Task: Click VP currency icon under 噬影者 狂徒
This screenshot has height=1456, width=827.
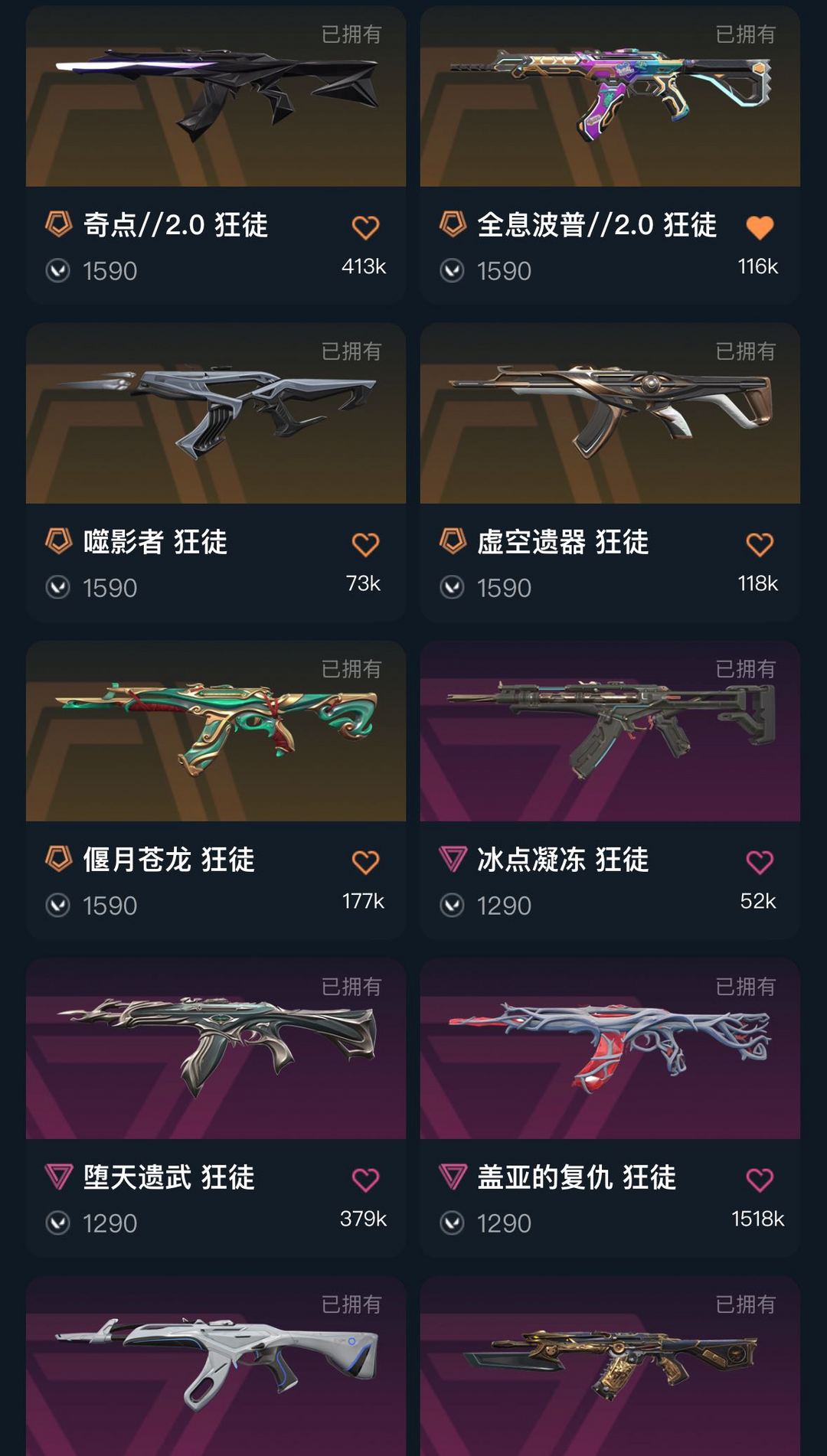Action: coord(58,587)
